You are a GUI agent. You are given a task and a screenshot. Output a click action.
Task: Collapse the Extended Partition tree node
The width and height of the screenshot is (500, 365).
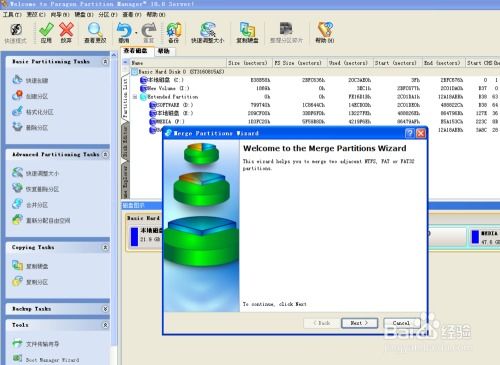point(135,97)
